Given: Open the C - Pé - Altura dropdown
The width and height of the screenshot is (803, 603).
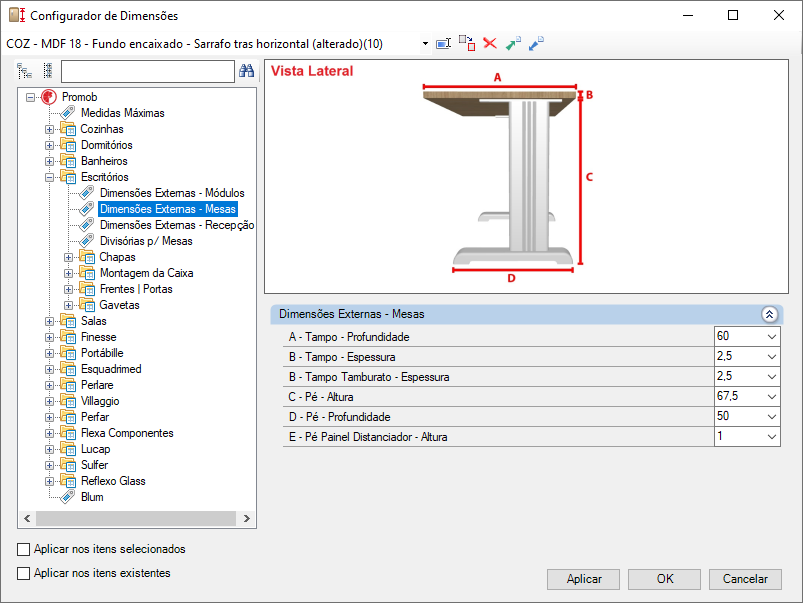Looking at the screenshot, I should coord(772,397).
